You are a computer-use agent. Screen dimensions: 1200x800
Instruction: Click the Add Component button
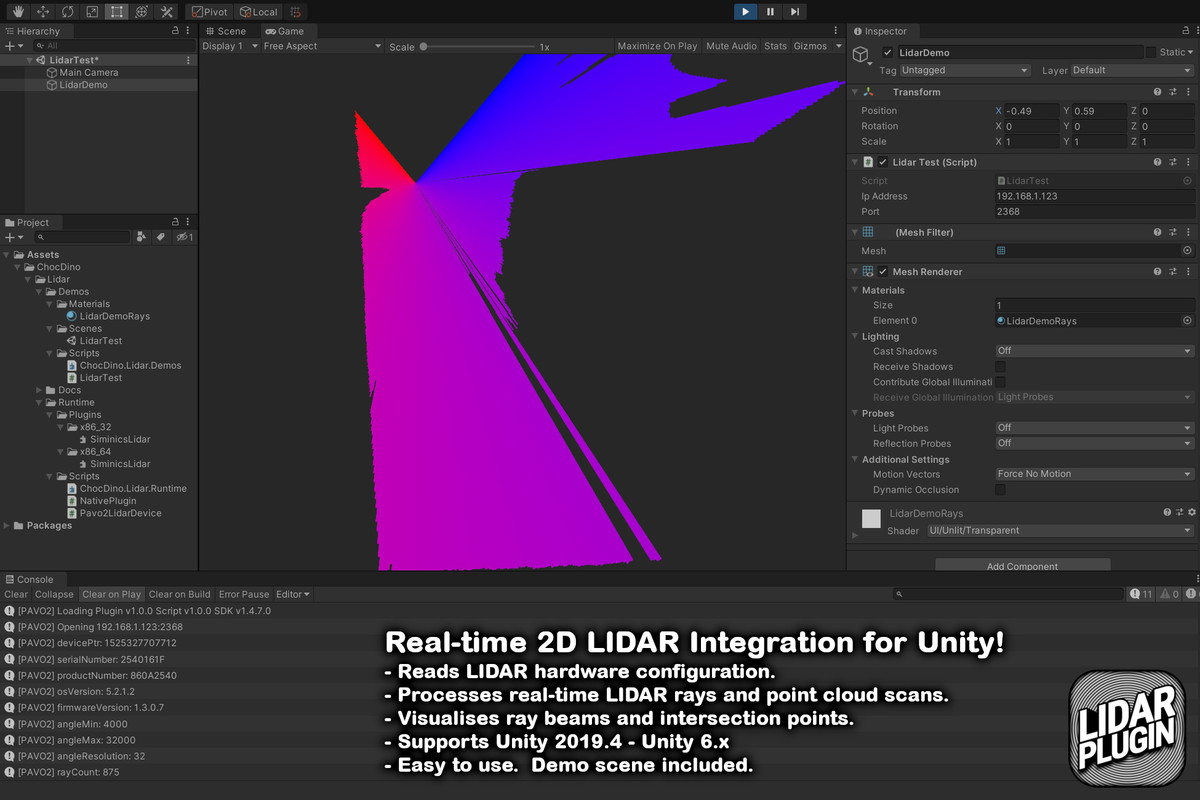1022,566
